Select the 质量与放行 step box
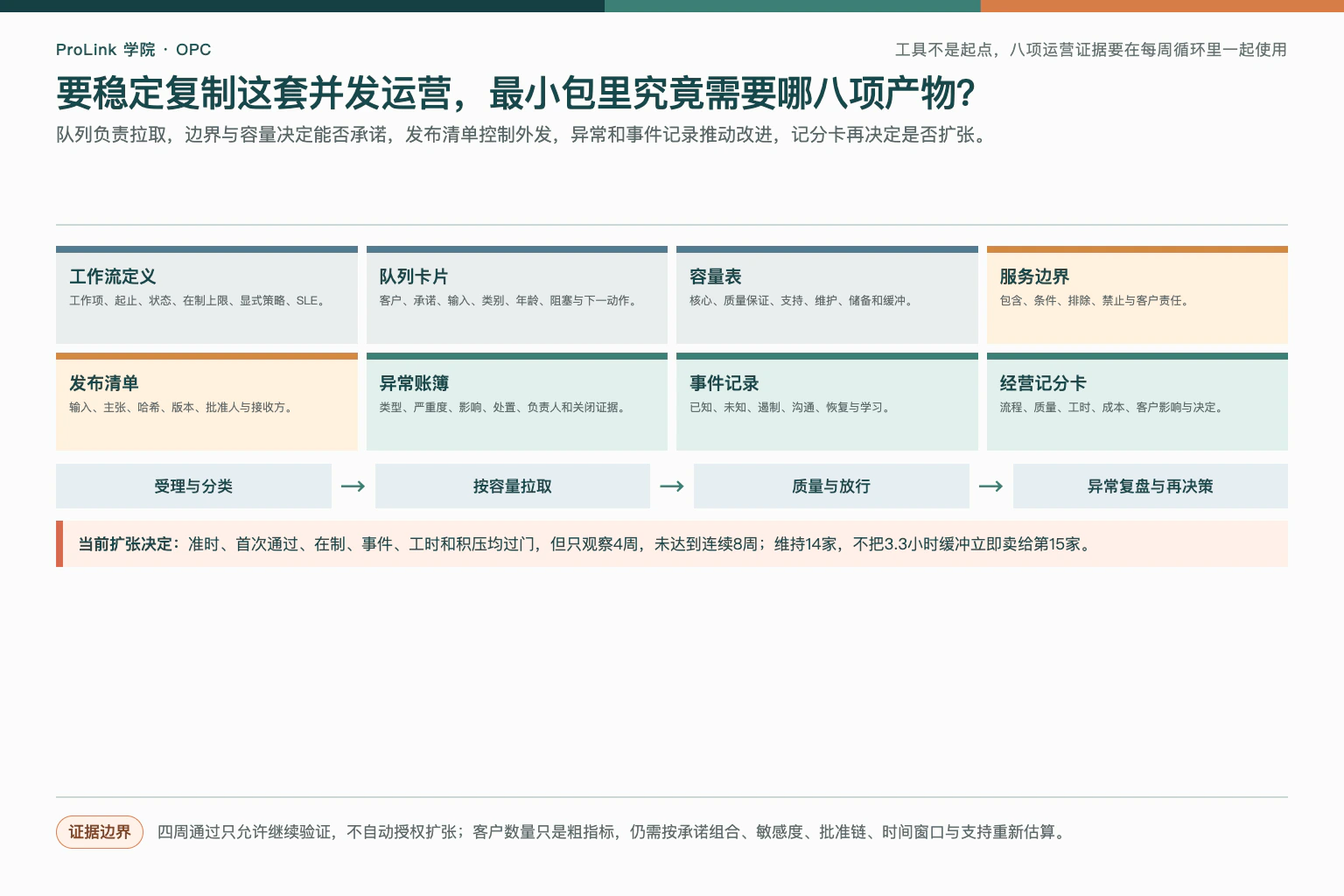Screen dimensions: 1344x896 click(831, 486)
